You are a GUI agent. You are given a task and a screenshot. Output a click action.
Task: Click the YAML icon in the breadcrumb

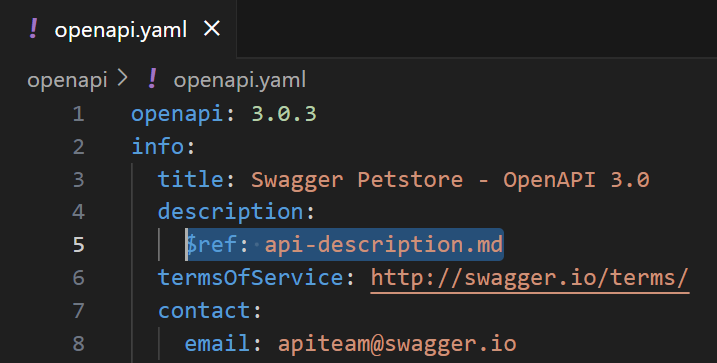[153, 79]
